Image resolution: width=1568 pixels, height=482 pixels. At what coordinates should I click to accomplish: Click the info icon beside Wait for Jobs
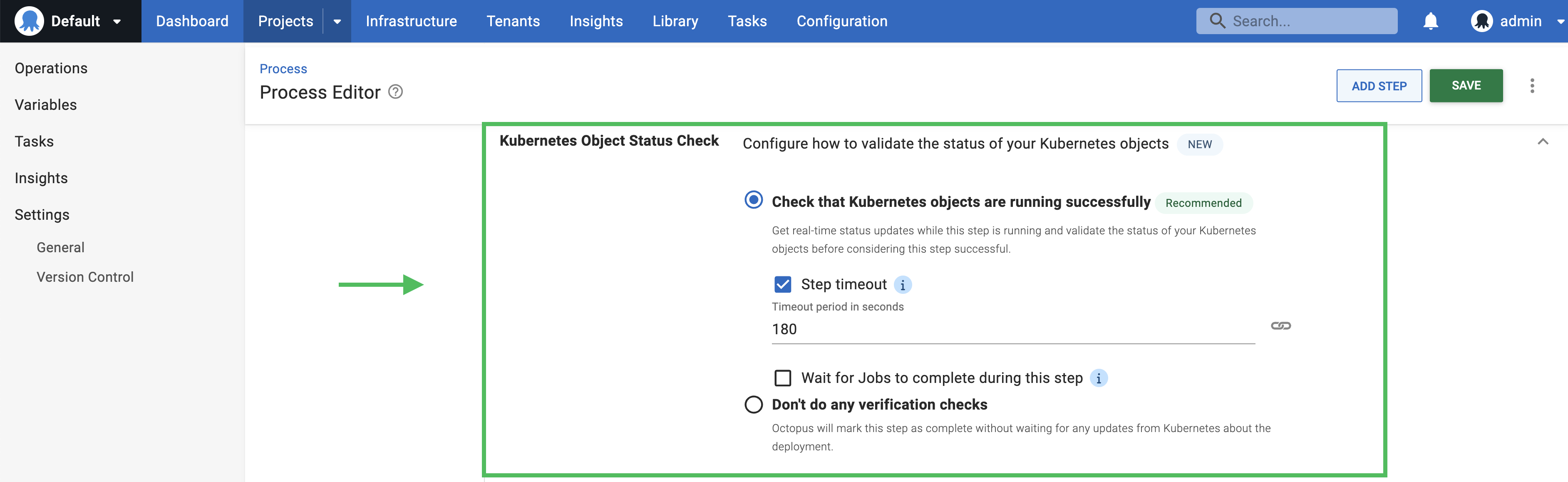[x=1099, y=378]
